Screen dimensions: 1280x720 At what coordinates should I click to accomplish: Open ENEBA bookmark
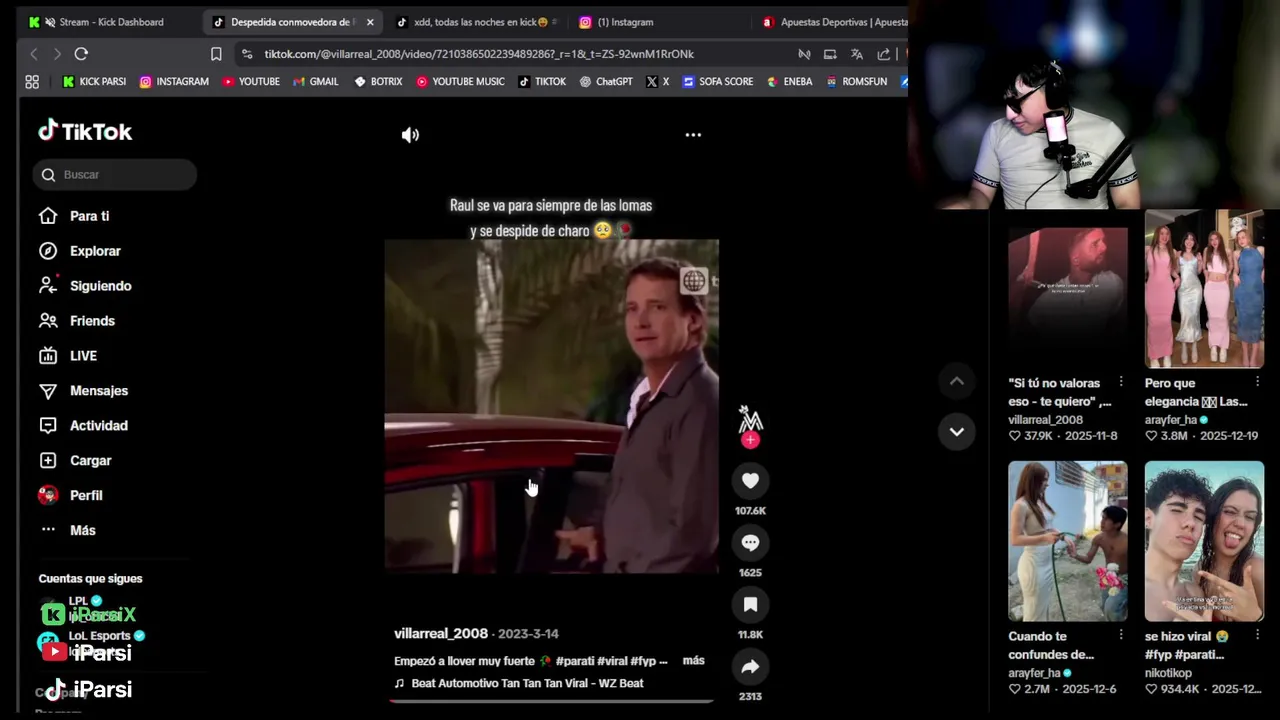coord(790,82)
